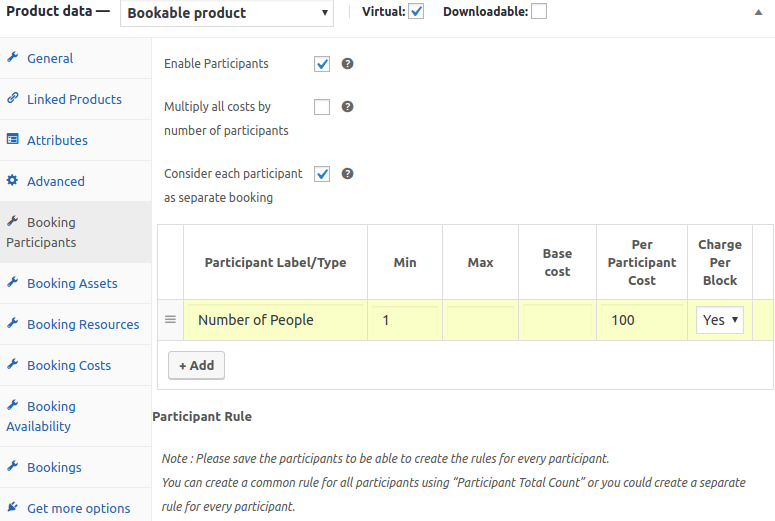Click the Bookings wrench icon
Viewport: 775px width, 521px height.
click(x=13, y=466)
